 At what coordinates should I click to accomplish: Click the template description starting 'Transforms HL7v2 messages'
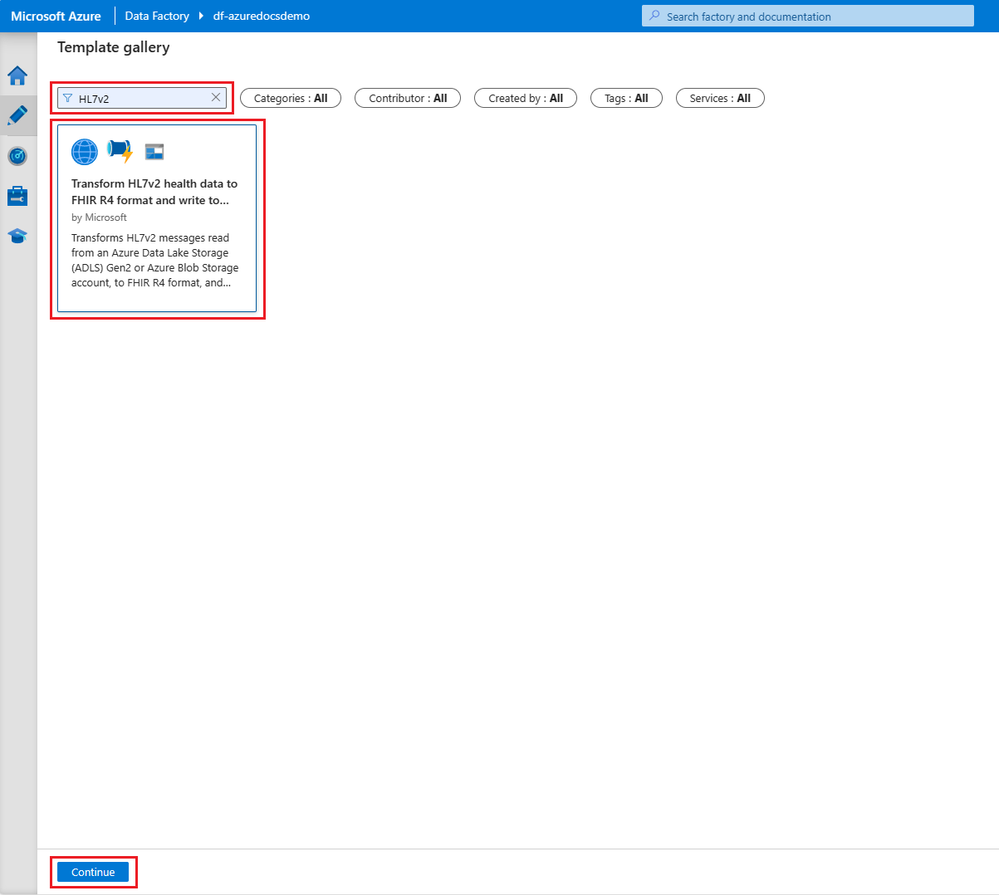click(155, 260)
